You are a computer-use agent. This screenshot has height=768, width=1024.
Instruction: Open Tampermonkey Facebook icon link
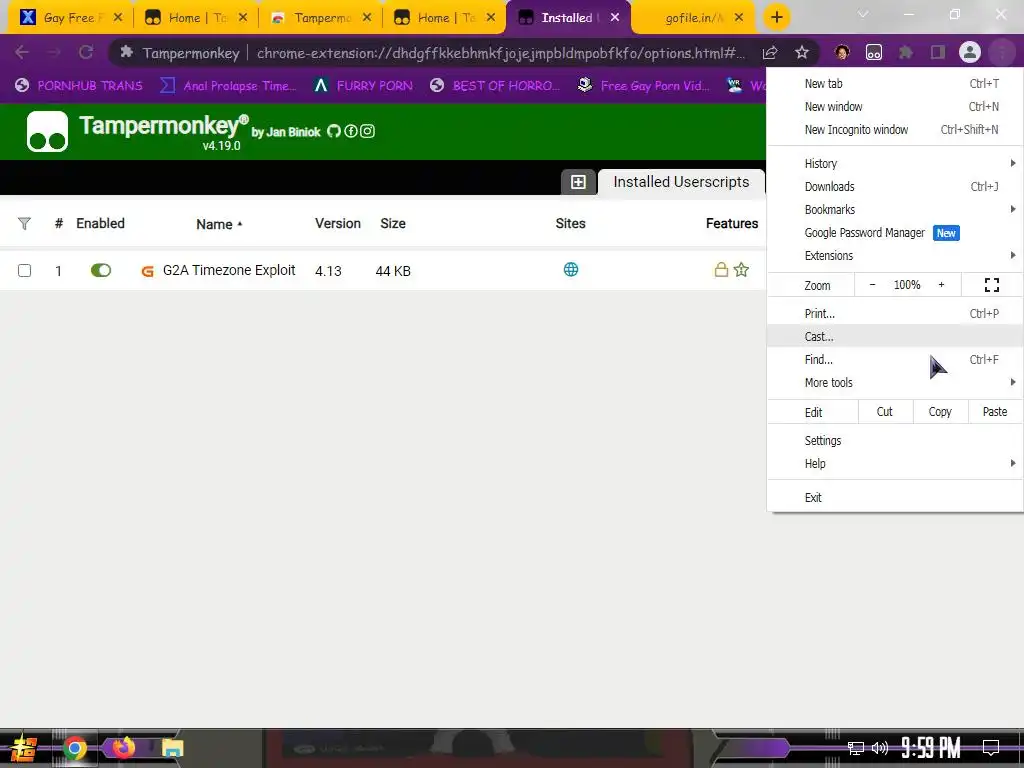(x=351, y=131)
